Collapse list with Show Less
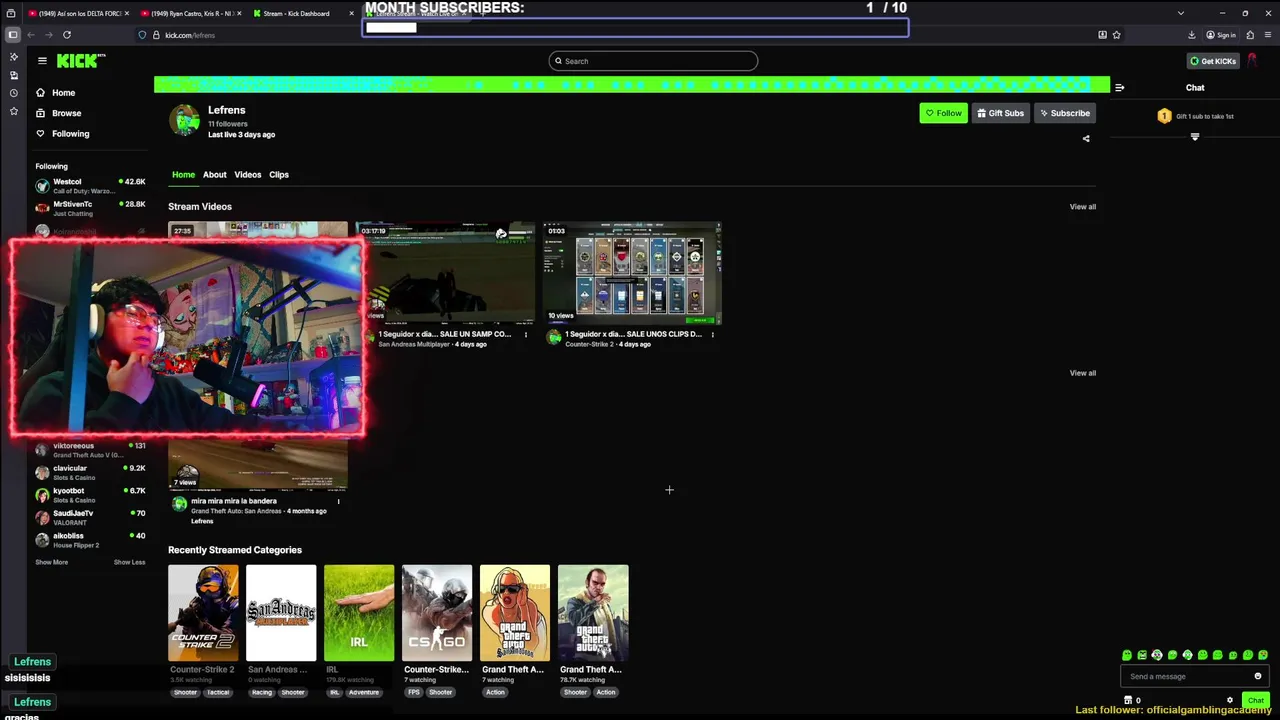This screenshot has width=1280, height=720. [x=129, y=562]
